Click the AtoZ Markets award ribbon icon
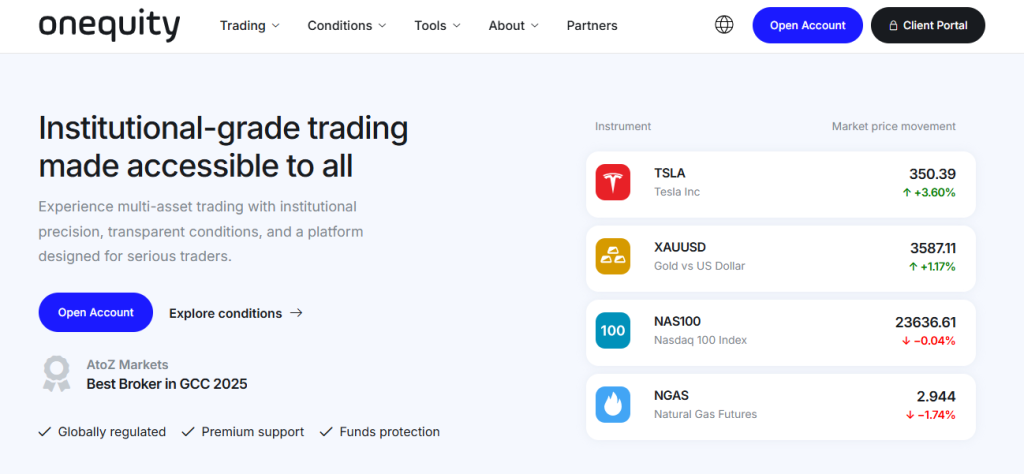The image size is (1024, 474). pos(56,374)
